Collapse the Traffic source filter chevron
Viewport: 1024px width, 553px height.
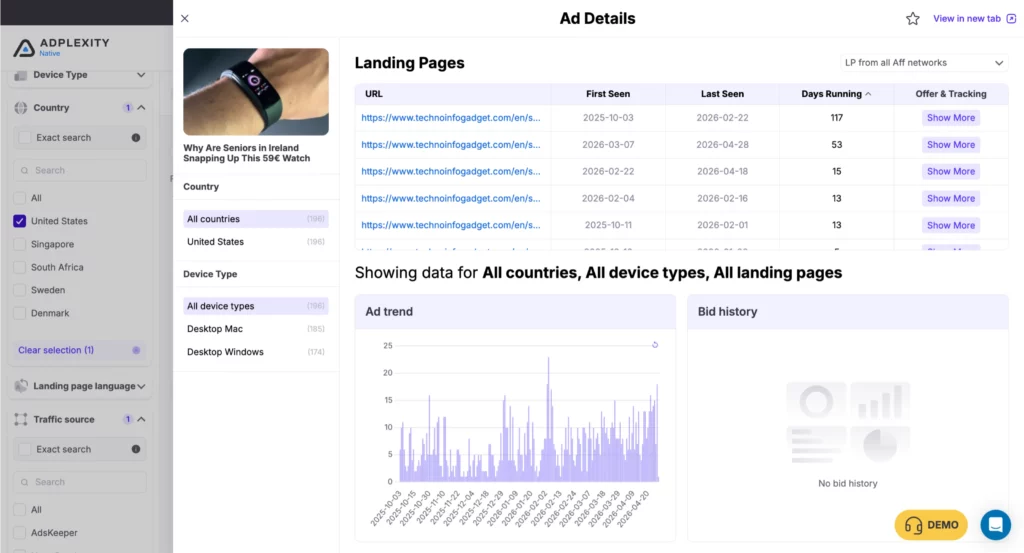[141, 419]
